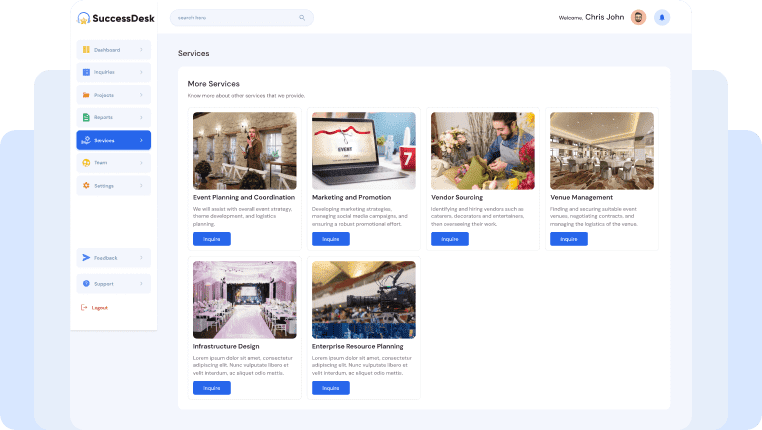Click Inquire for Enterprise Resource Planning
The height and width of the screenshot is (430, 762).
(330, 388)
